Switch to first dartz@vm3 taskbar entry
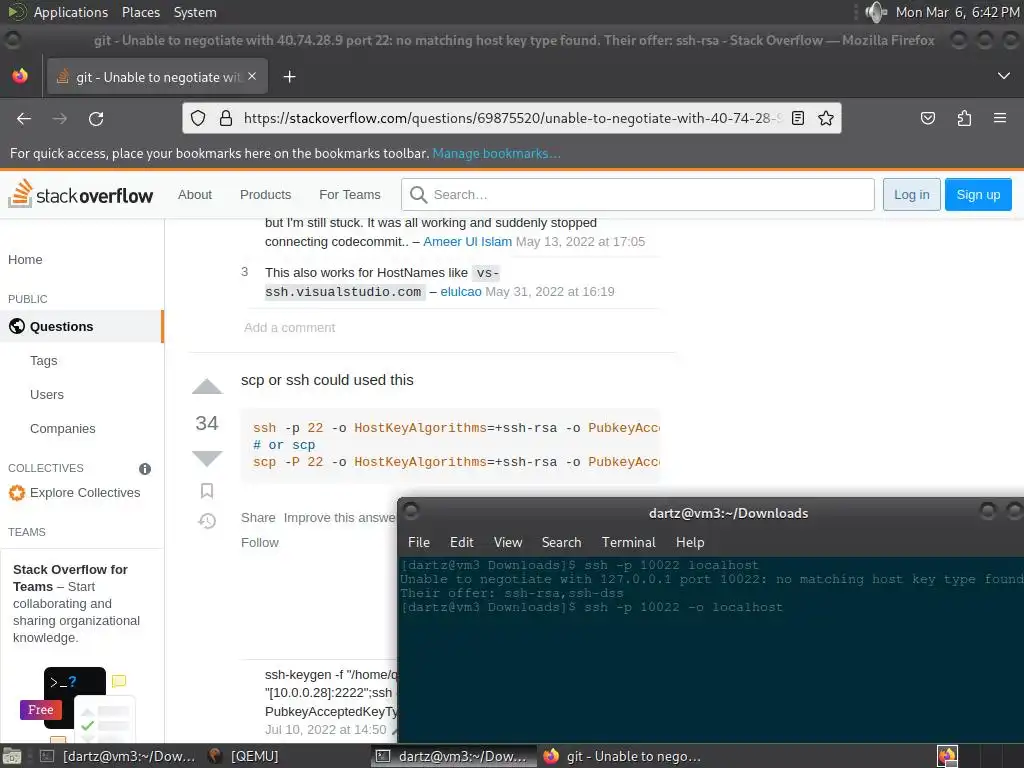Image resolution: width=1024 pixels, height=768 pixels. 118,756
